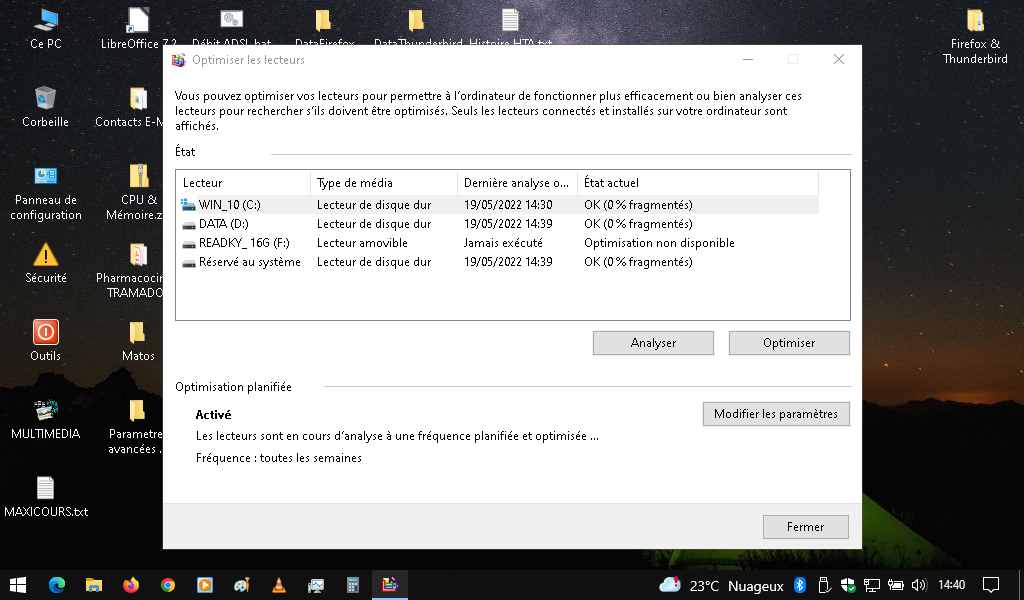
Task: Click the taskbar clock 14:40
Action: [952, 585]
